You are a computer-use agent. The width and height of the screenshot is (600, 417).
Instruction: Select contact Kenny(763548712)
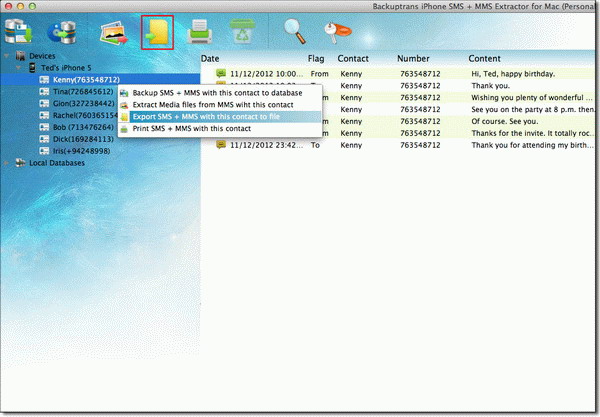(x=86, y=80)
